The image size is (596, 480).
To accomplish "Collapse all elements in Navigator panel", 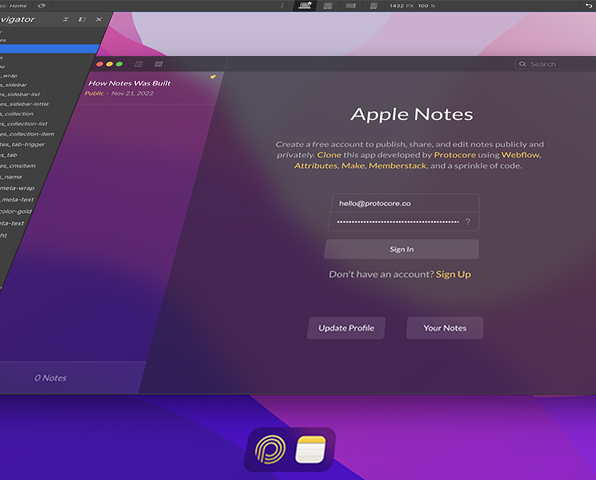I will [66, 19].
